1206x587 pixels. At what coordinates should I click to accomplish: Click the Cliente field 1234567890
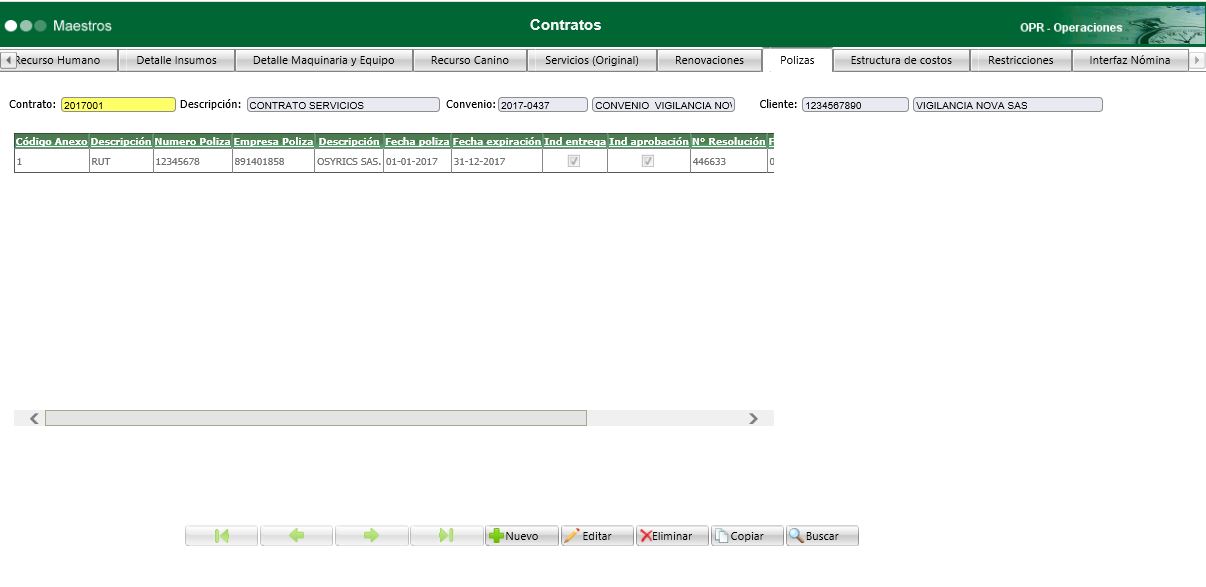[855, 105]
